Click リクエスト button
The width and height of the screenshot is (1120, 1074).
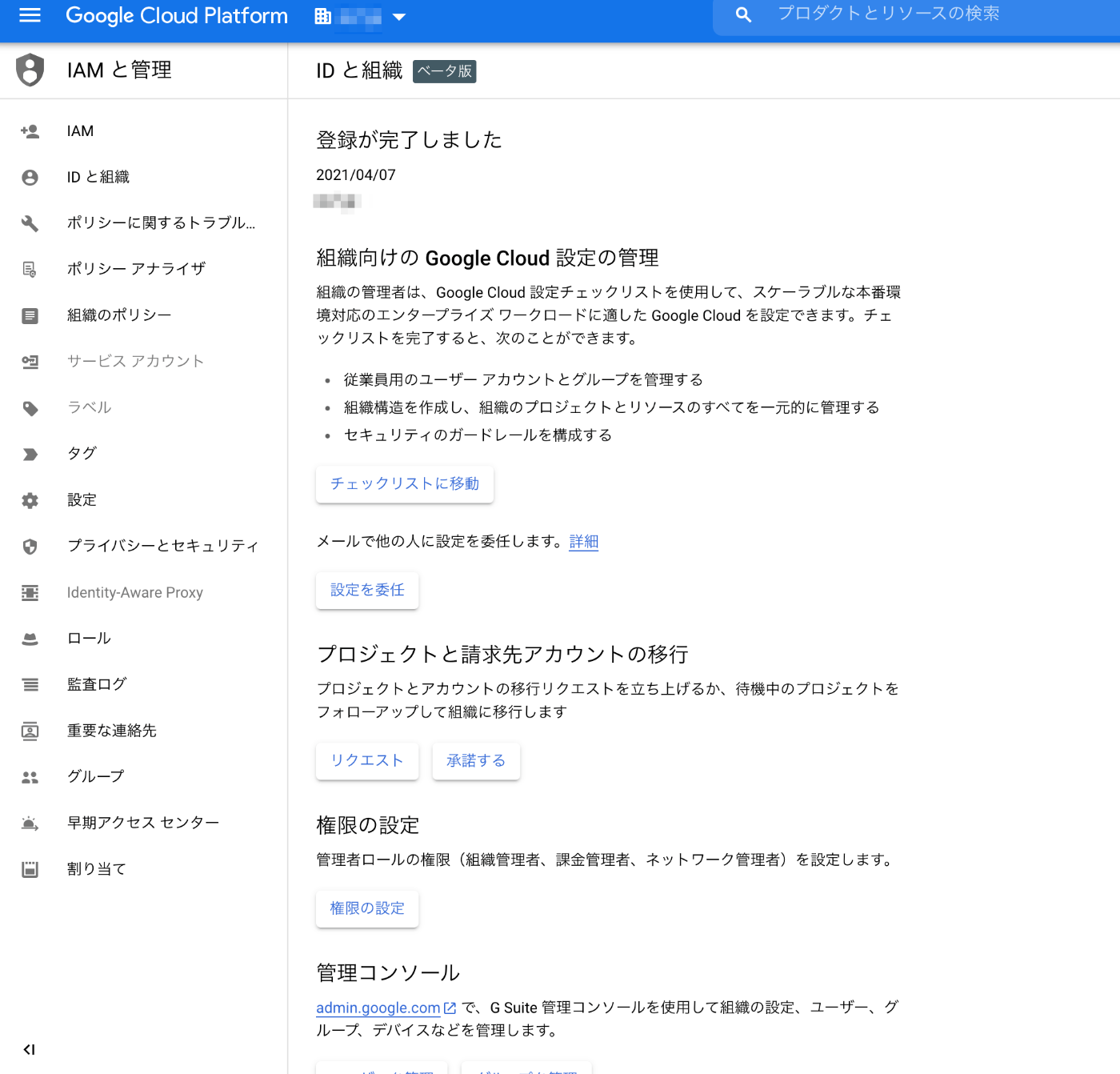coord(367,761)
